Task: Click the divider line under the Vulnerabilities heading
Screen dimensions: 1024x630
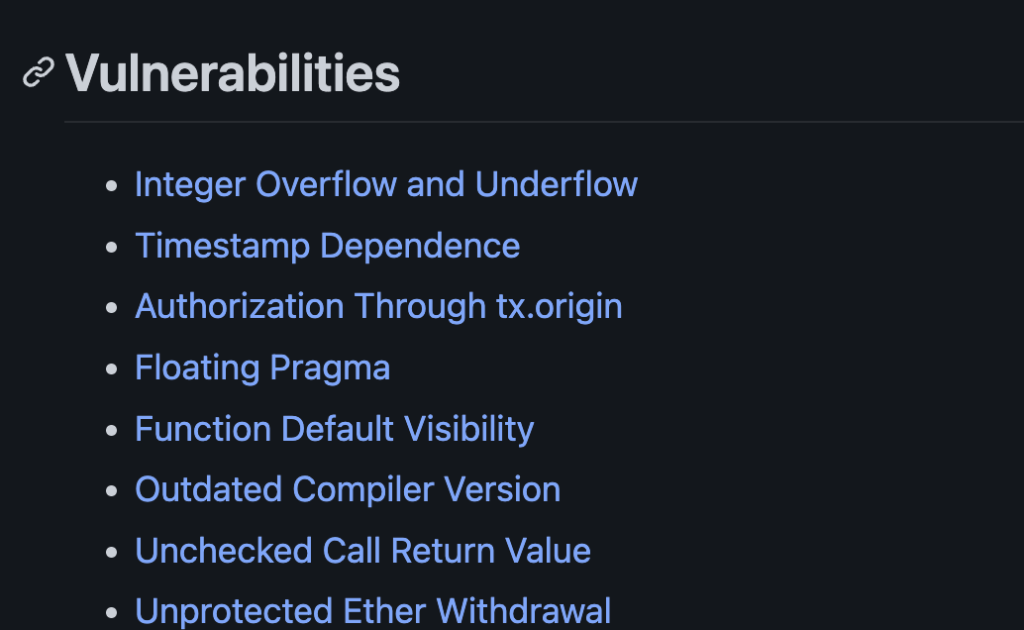Action: 540,122
